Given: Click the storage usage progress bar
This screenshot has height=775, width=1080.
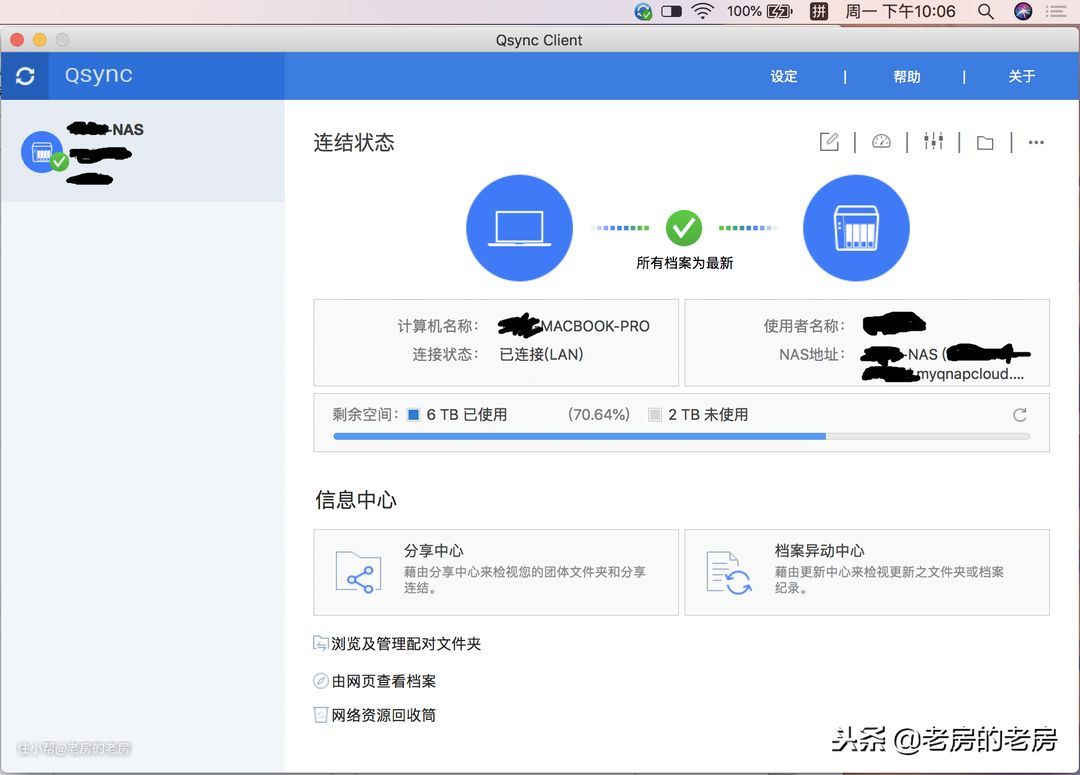Looking at the screenshot, I should [x=681, y=437].
